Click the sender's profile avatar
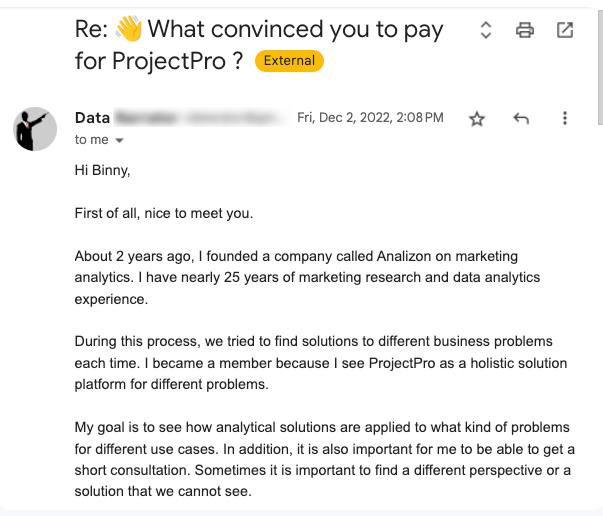 click(35, 129)
